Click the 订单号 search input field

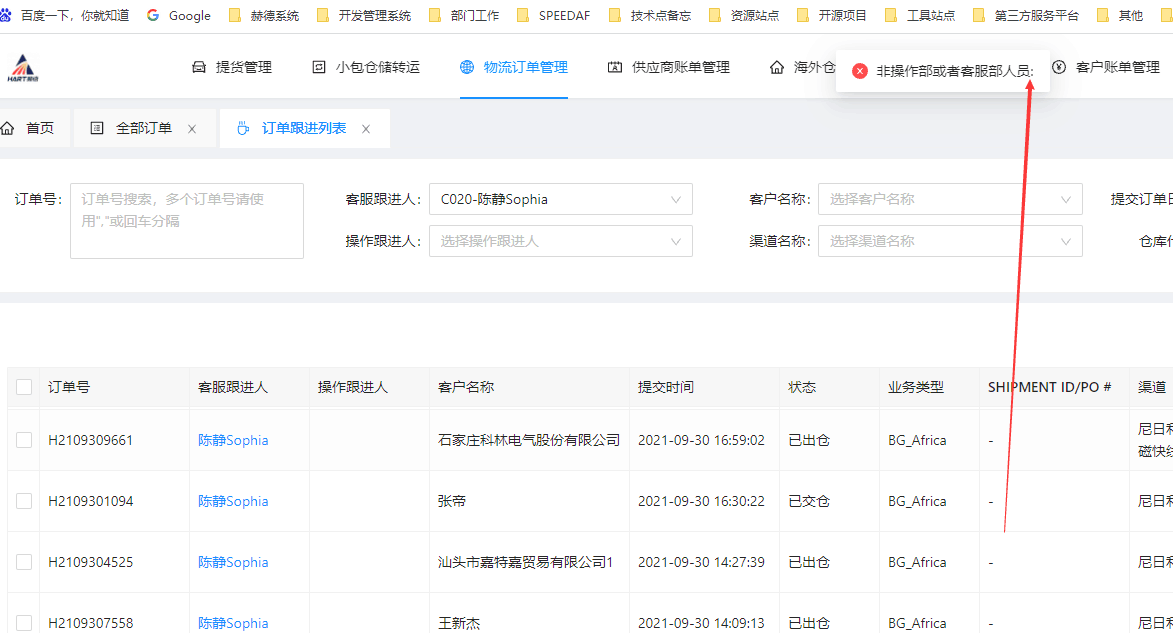point(186,220)
